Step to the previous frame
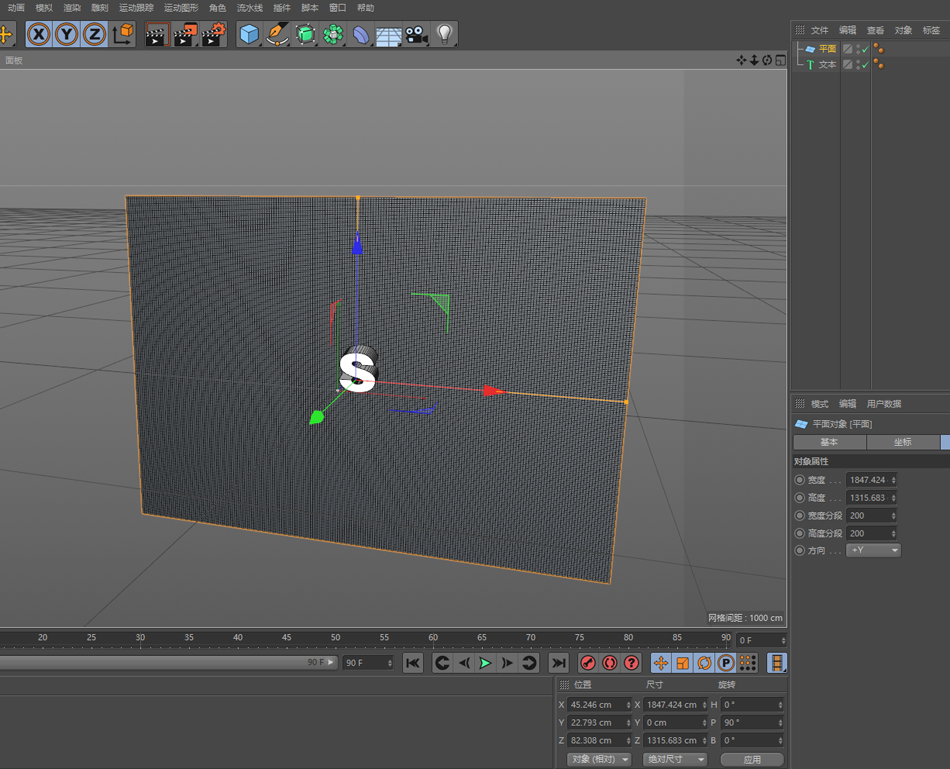 [464, 663]
